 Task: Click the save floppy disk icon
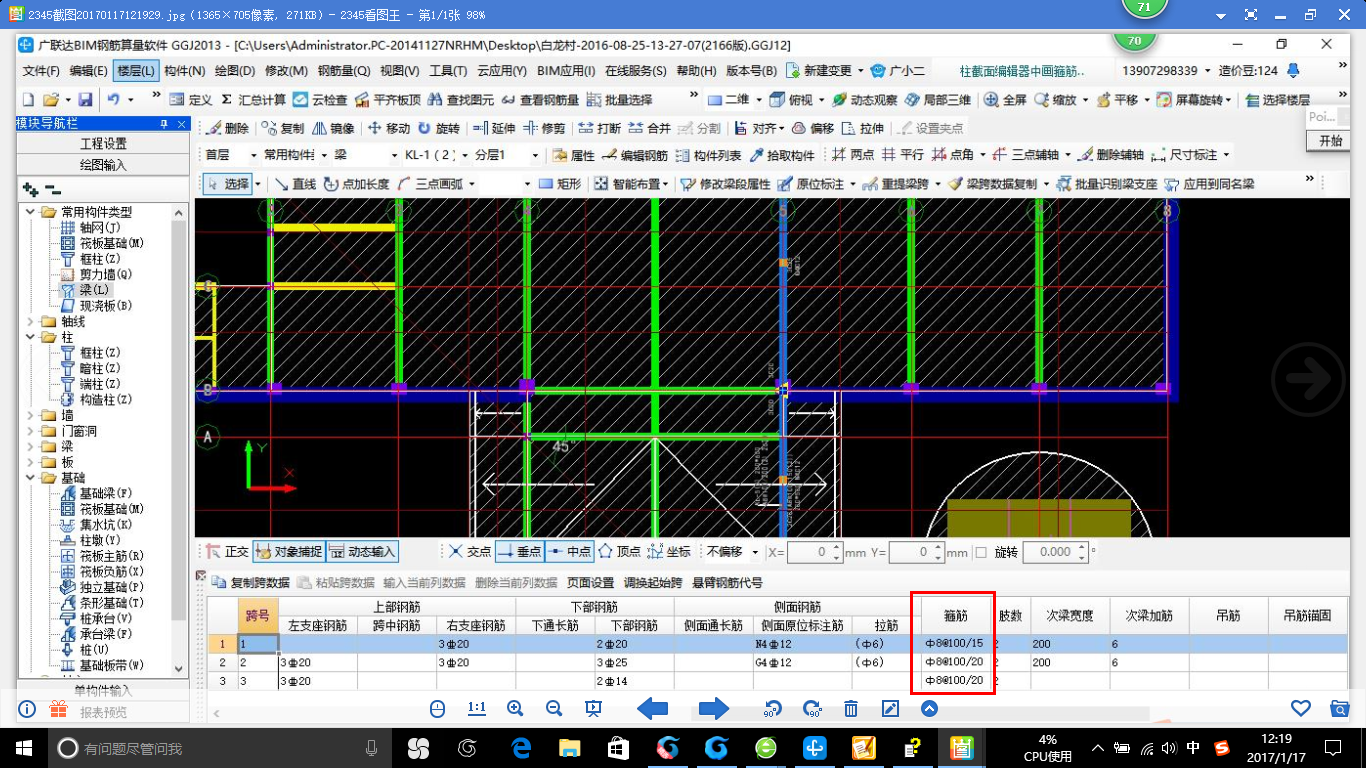[x=85, y=100]
